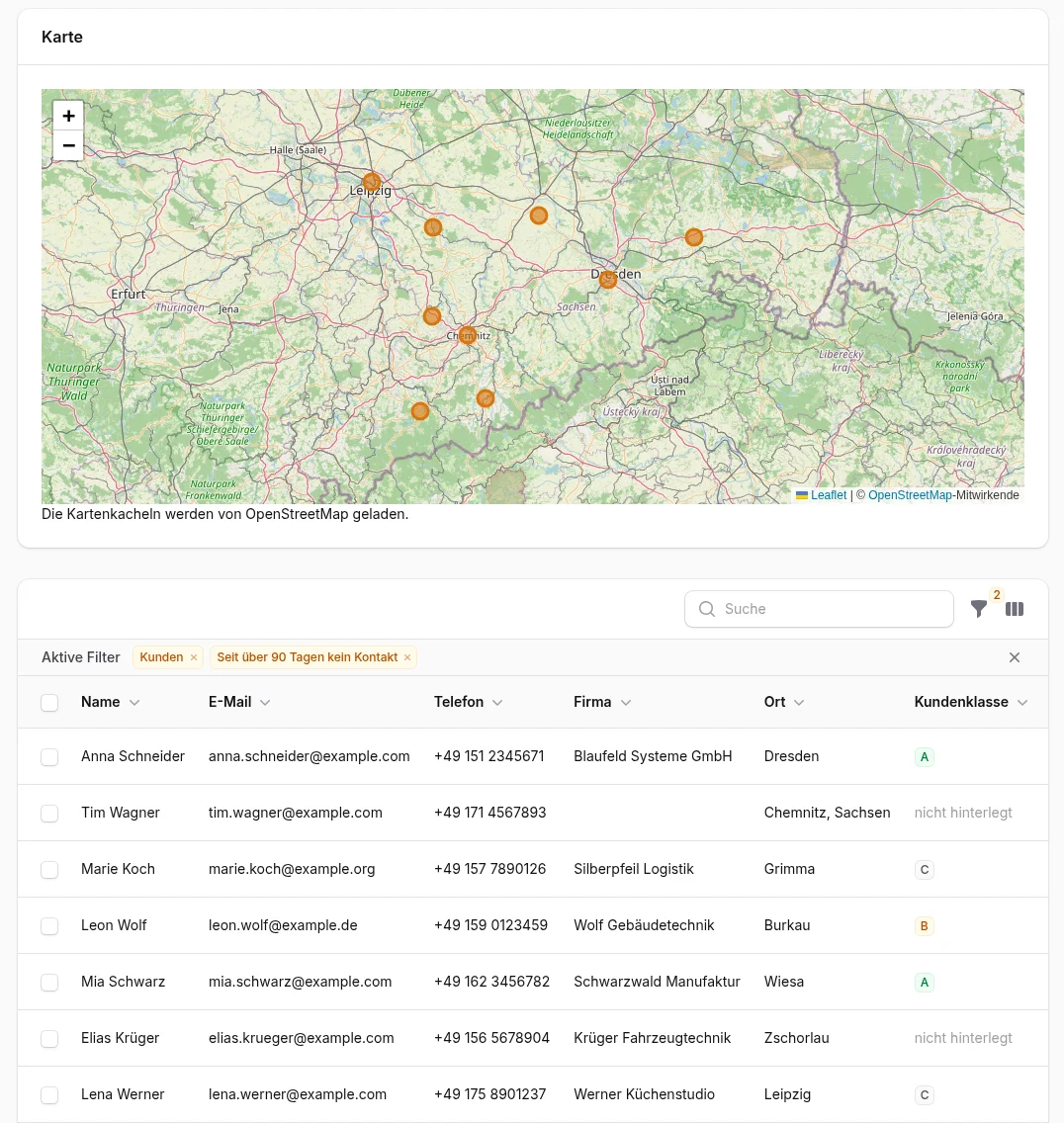Image resolution: width=1064 pixels, height=1123 pixels.
Task: Click the B customer class badge for Leon Wolf
Action: [x=925, y=926]
